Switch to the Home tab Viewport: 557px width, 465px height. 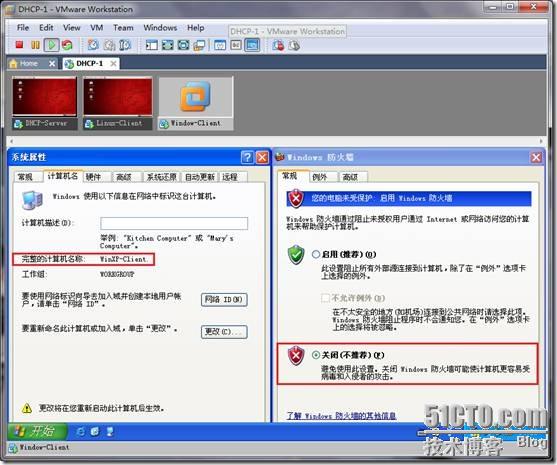[x=28, y=64]
